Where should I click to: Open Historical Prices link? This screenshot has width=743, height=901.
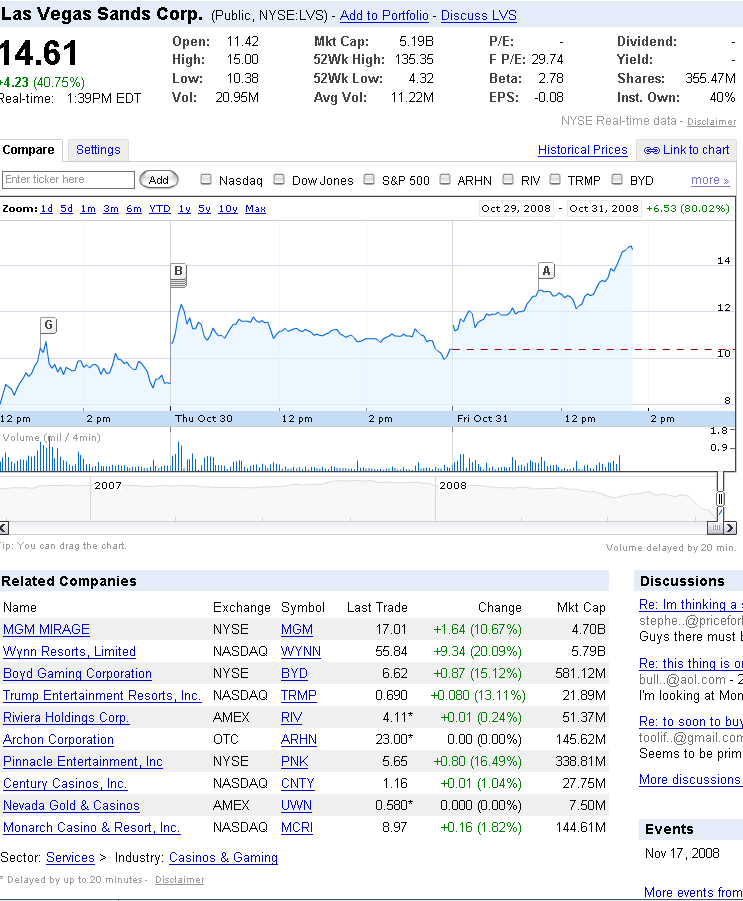[583, 150]
